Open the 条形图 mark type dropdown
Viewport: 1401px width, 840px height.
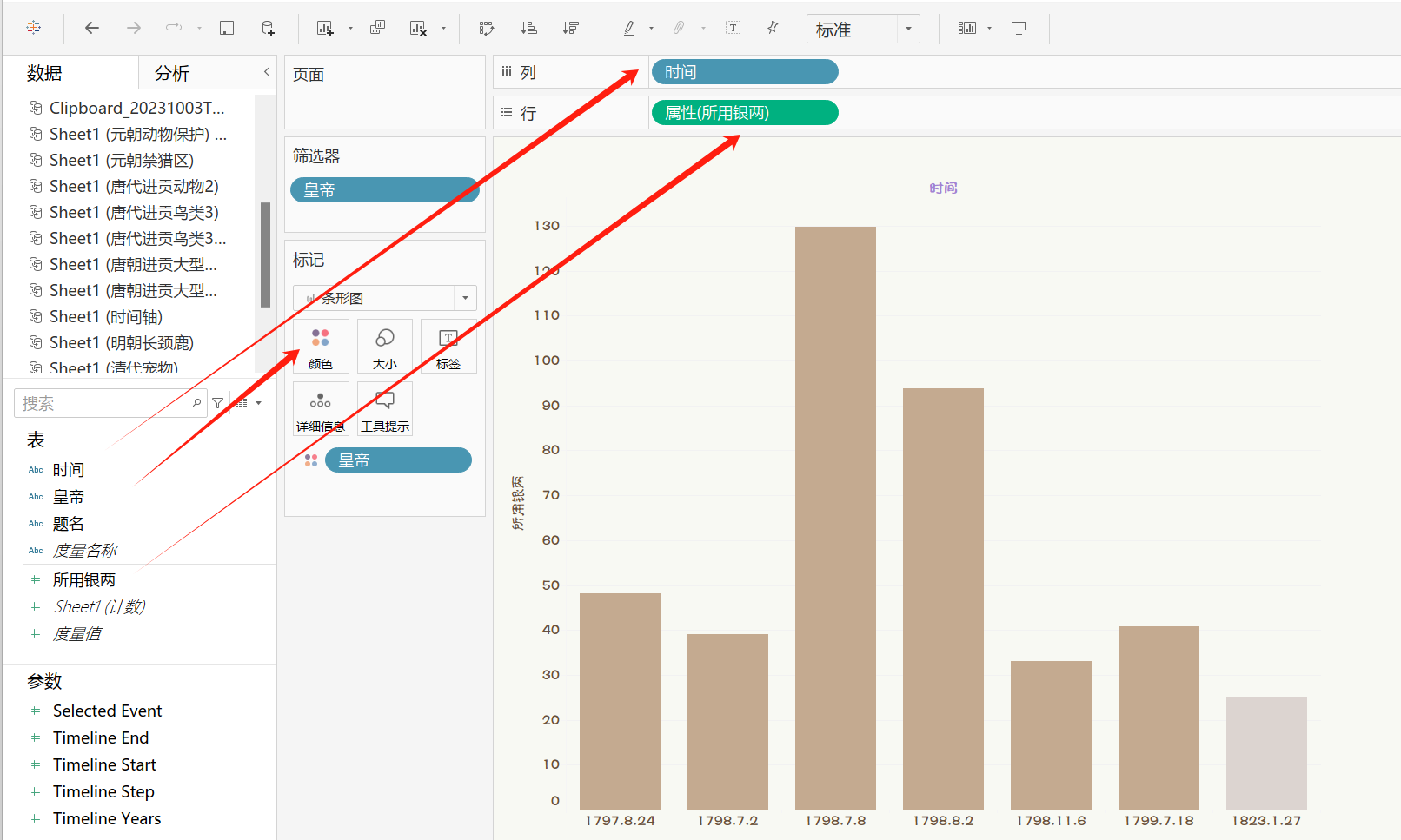click(x=465, y=298)
